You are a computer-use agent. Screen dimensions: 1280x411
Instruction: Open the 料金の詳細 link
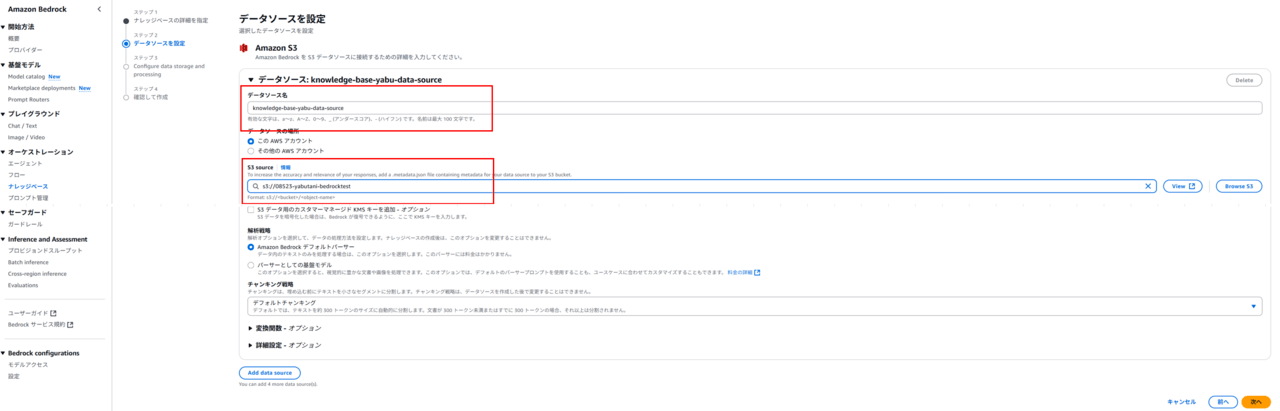(x=743, y=272)
